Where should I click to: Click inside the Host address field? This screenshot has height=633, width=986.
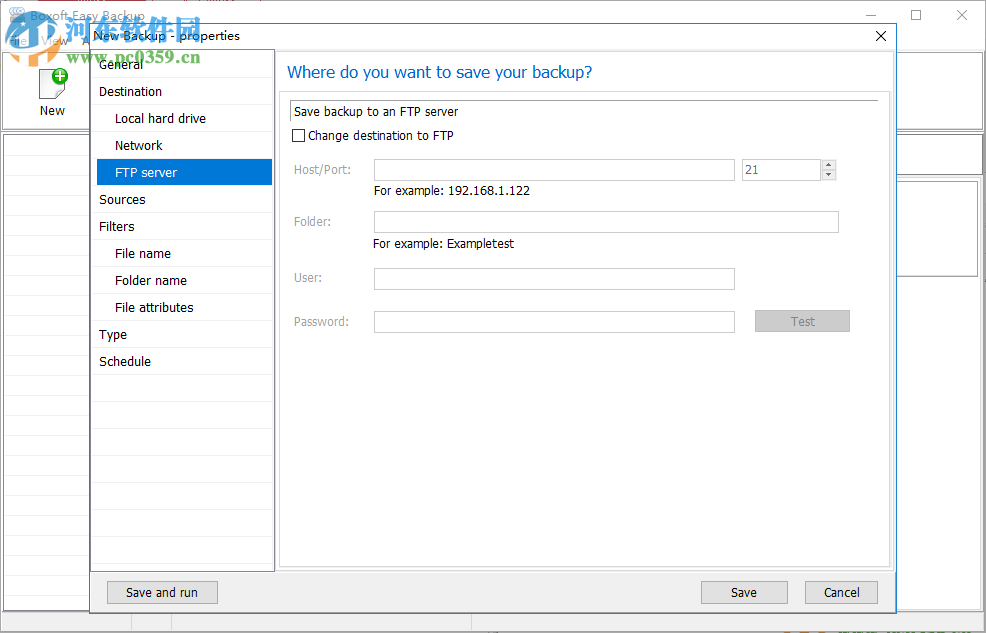[554, 169]
